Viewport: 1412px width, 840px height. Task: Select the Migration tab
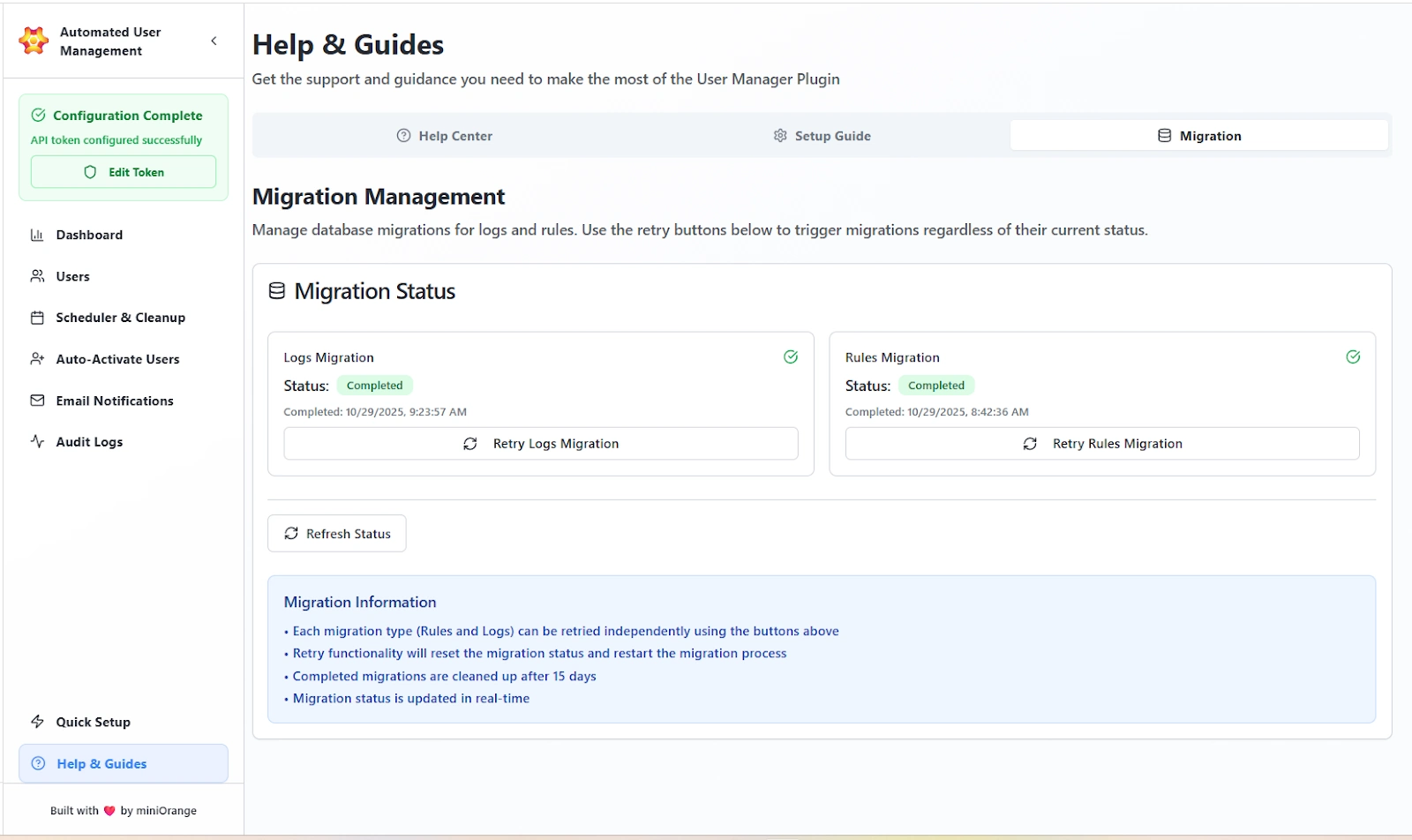pyautogui.click(x=1198, y=135)
